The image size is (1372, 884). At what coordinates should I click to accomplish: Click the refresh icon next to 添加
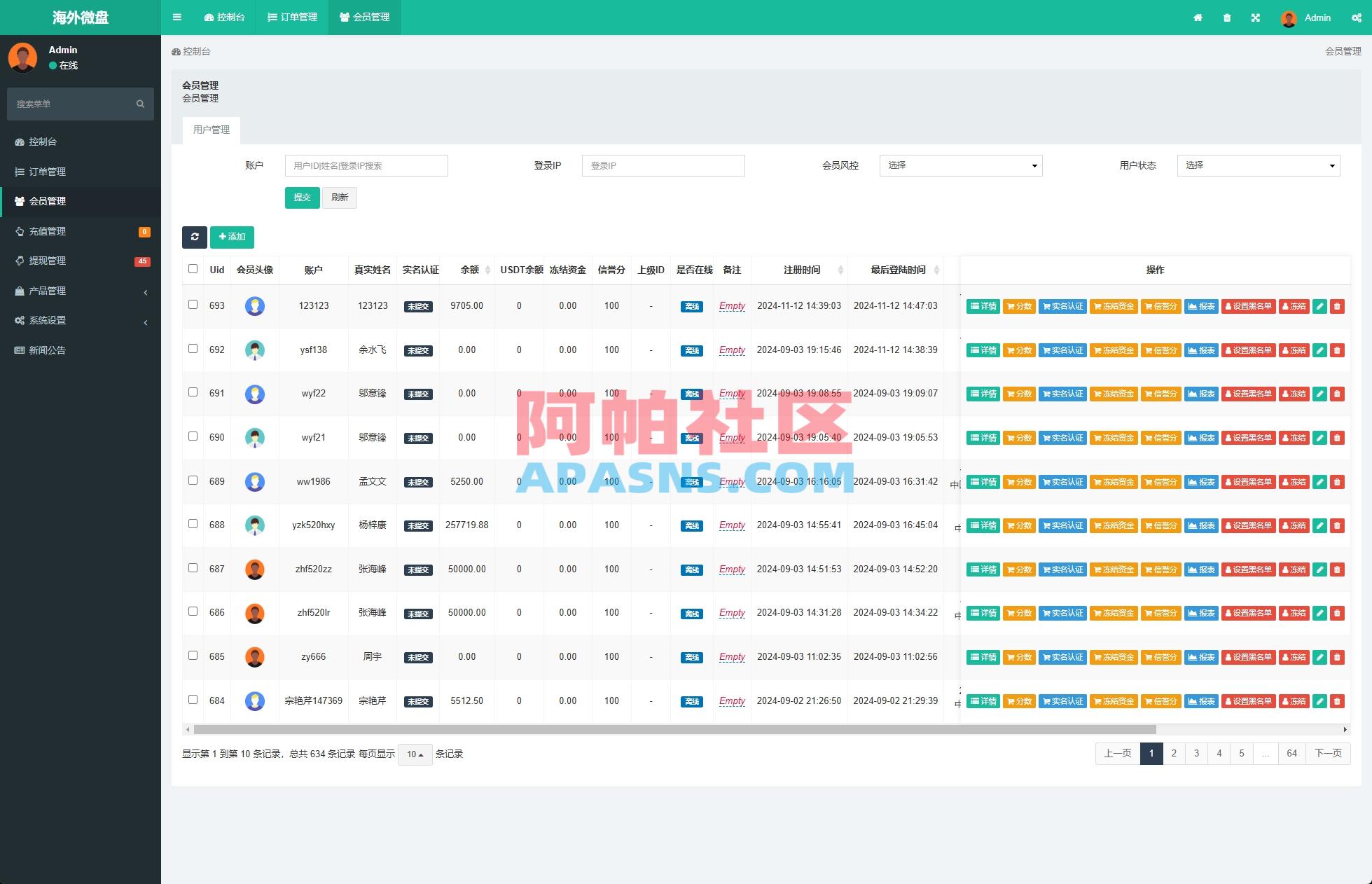coord(195,237)
